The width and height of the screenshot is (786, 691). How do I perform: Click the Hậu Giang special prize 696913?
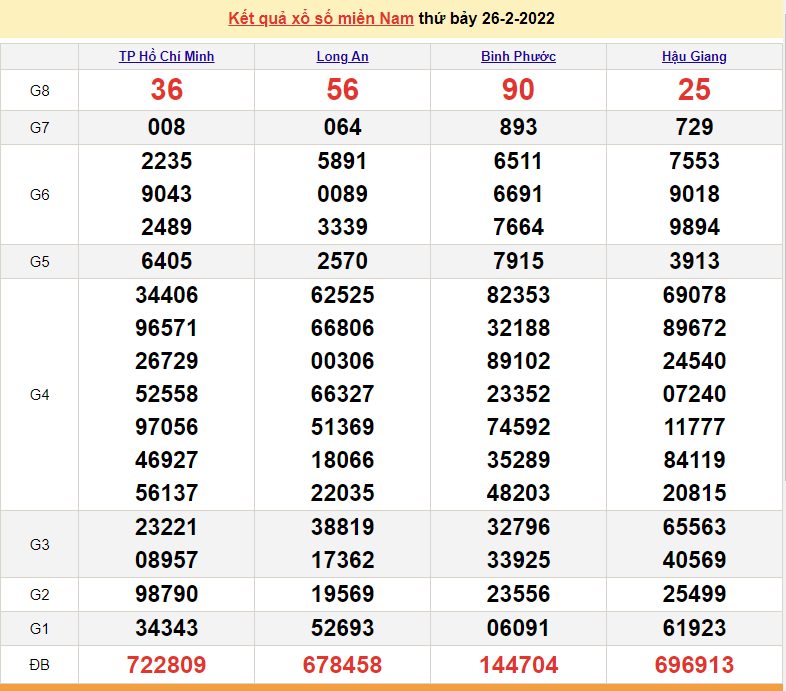[x=694, y=664]
